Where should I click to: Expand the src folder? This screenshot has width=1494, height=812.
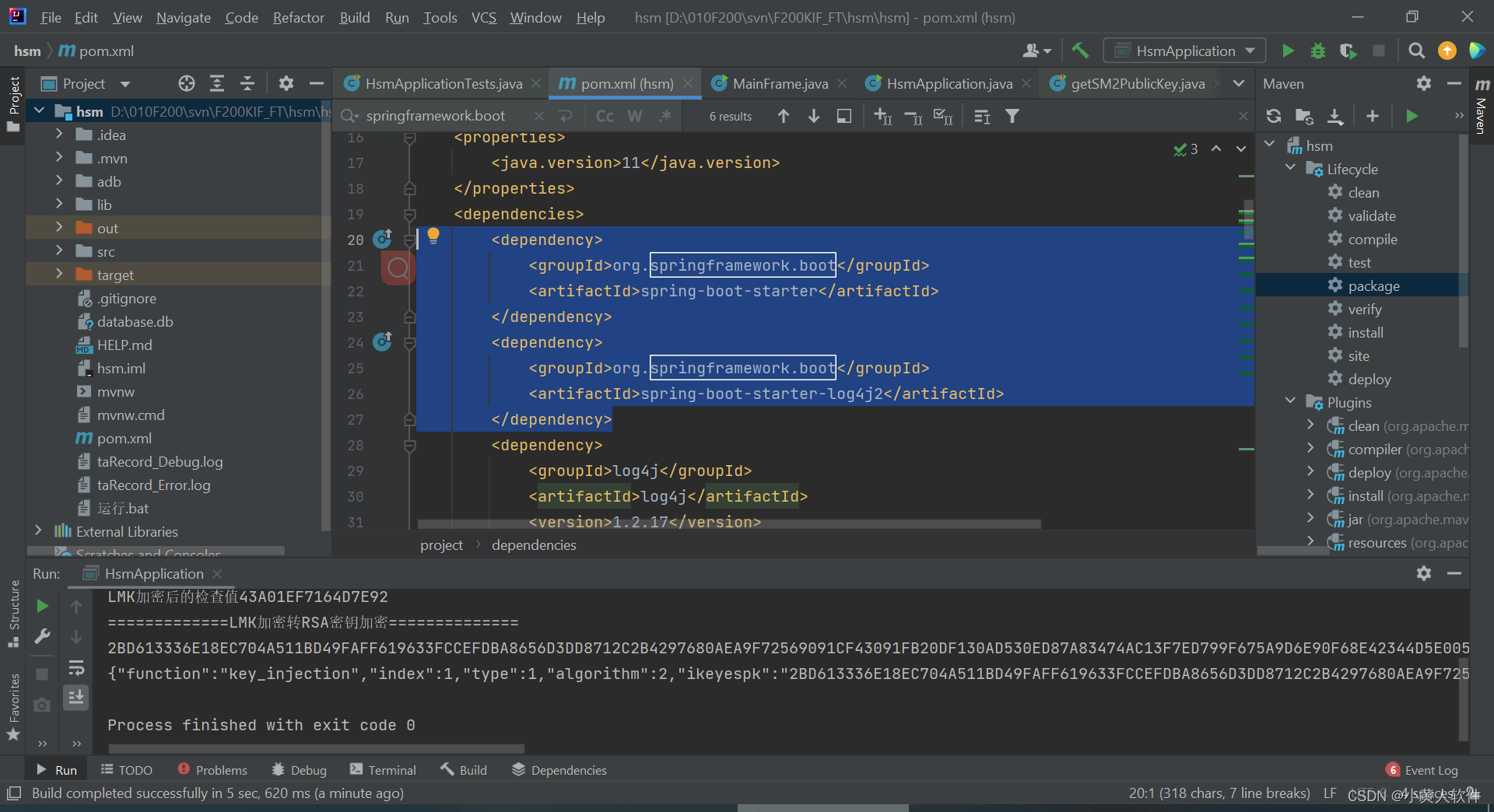59,251
